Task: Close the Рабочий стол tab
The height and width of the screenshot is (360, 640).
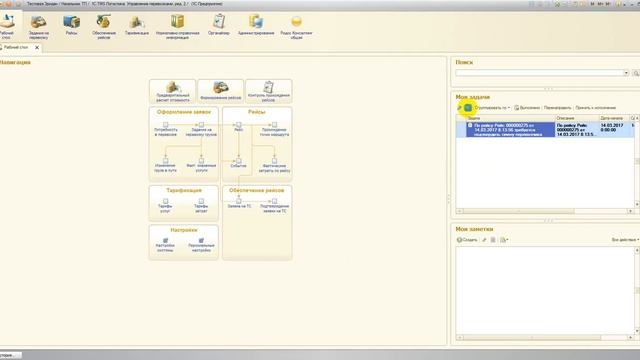Action: (37, 47)
